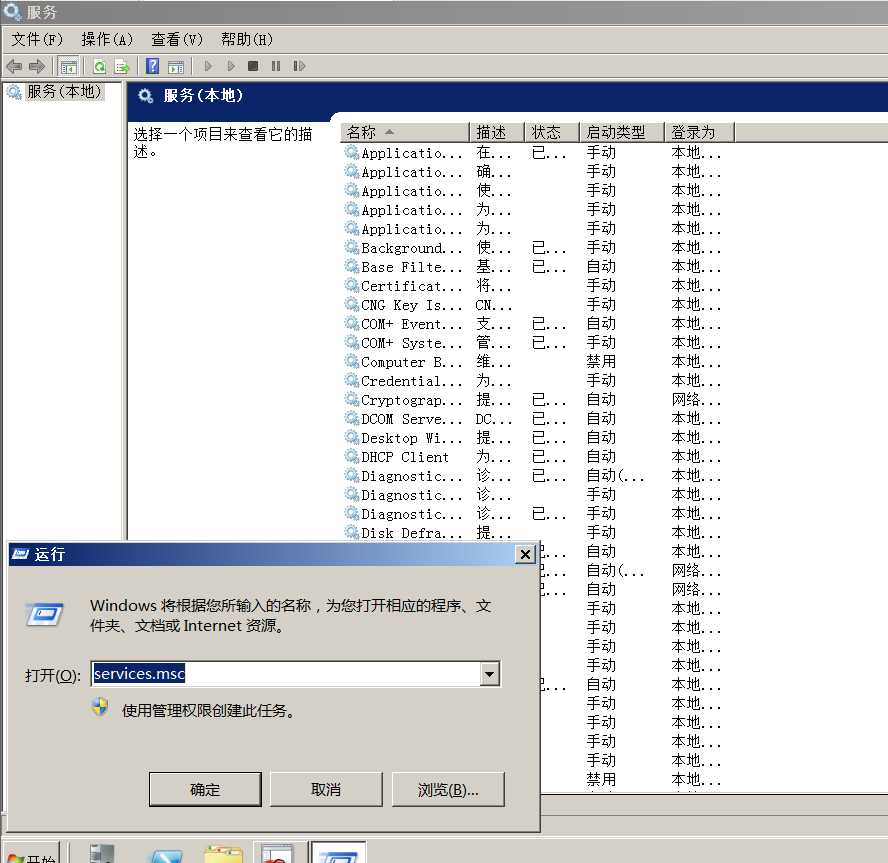This screenshot has height=863, width=888.
Task: Open the PowerShell icon on taskbar
Action: click(x=165, y=855)
